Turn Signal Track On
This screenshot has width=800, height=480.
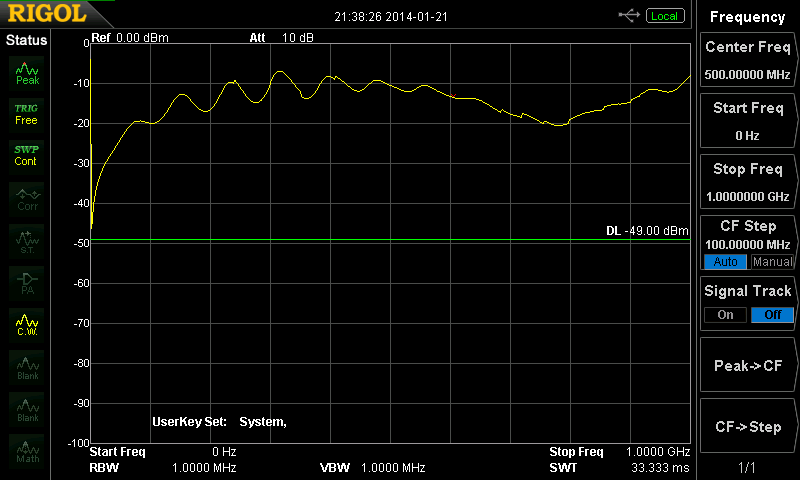click(725, 315)
